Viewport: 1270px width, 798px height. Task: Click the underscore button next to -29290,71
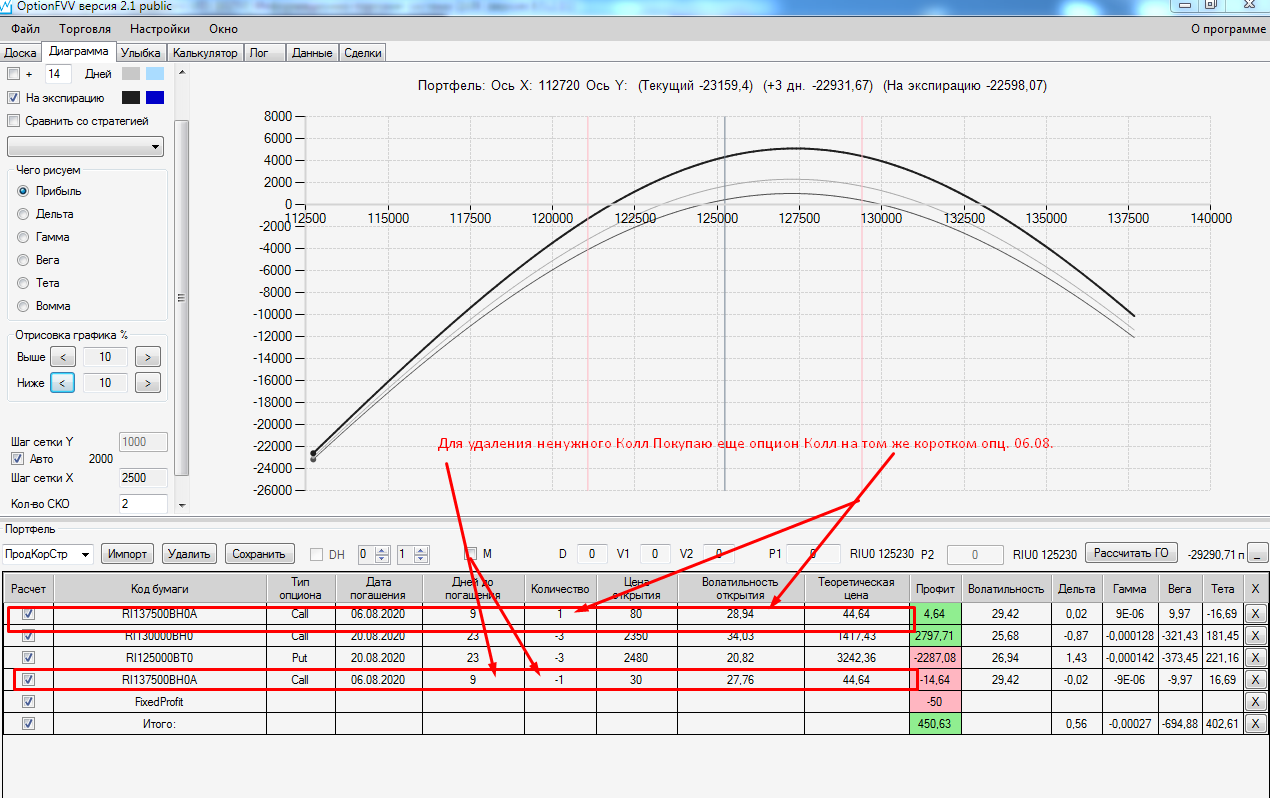coord(1257,554)
